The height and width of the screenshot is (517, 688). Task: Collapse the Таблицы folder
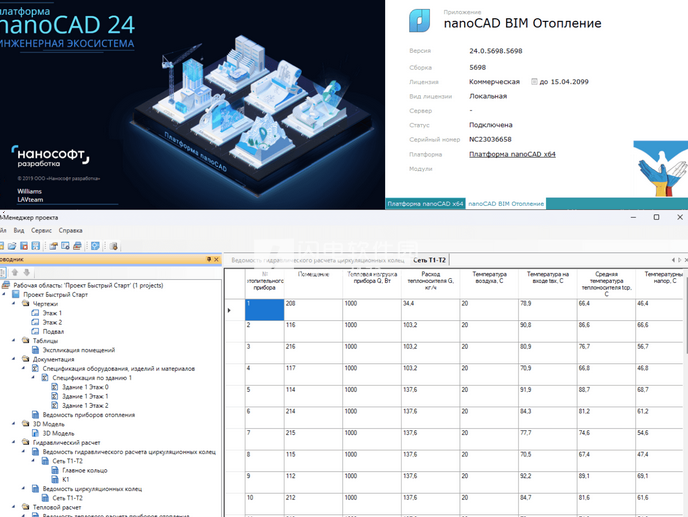click(14, 340)
